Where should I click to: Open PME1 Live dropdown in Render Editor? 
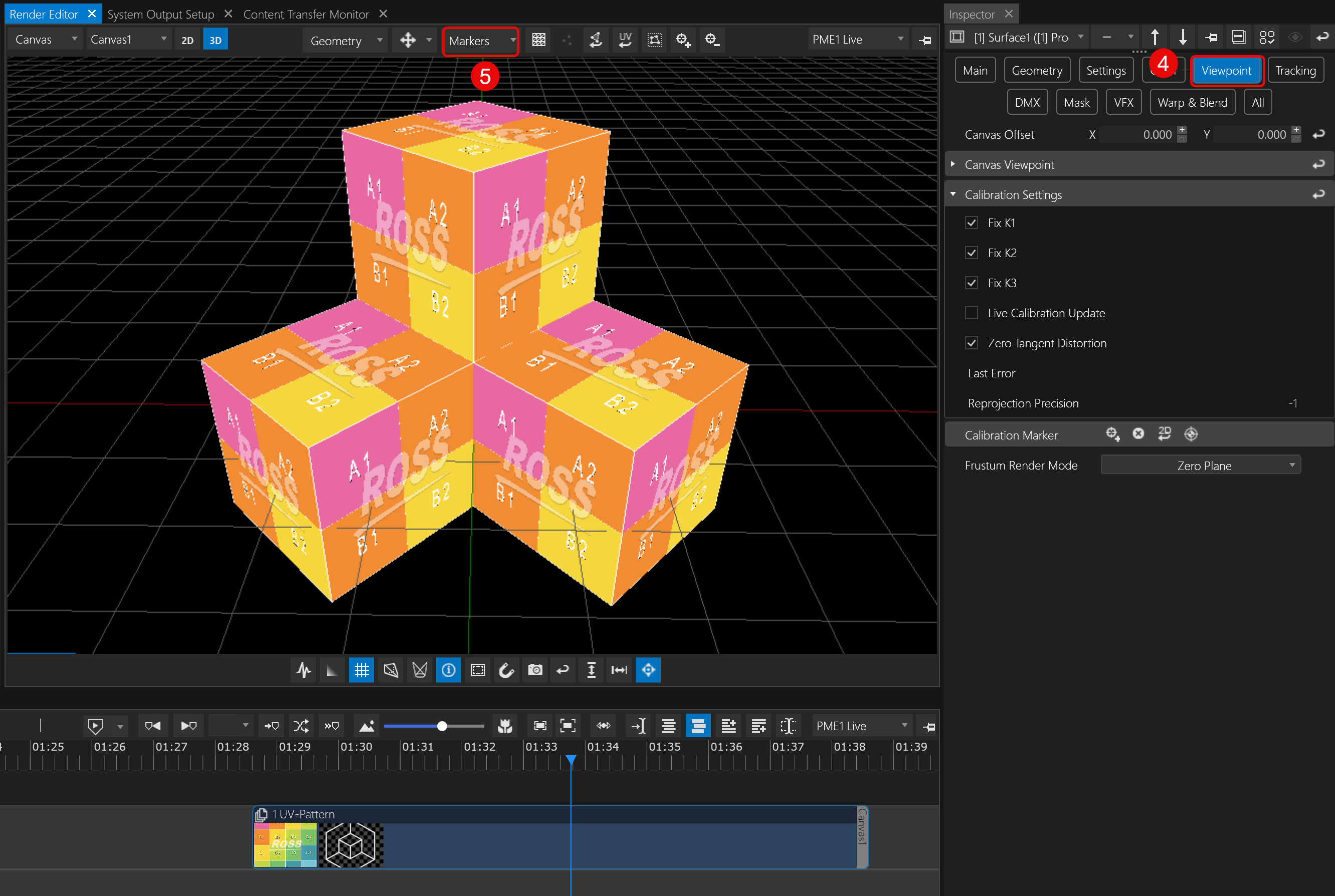coord(857,40)
